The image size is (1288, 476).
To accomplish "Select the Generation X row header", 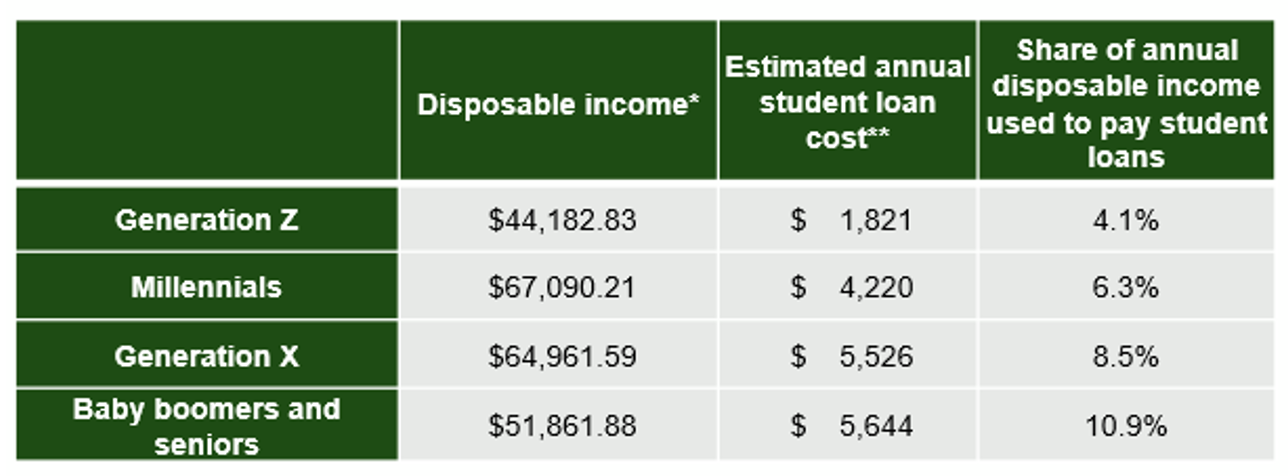I will point(207,356).
